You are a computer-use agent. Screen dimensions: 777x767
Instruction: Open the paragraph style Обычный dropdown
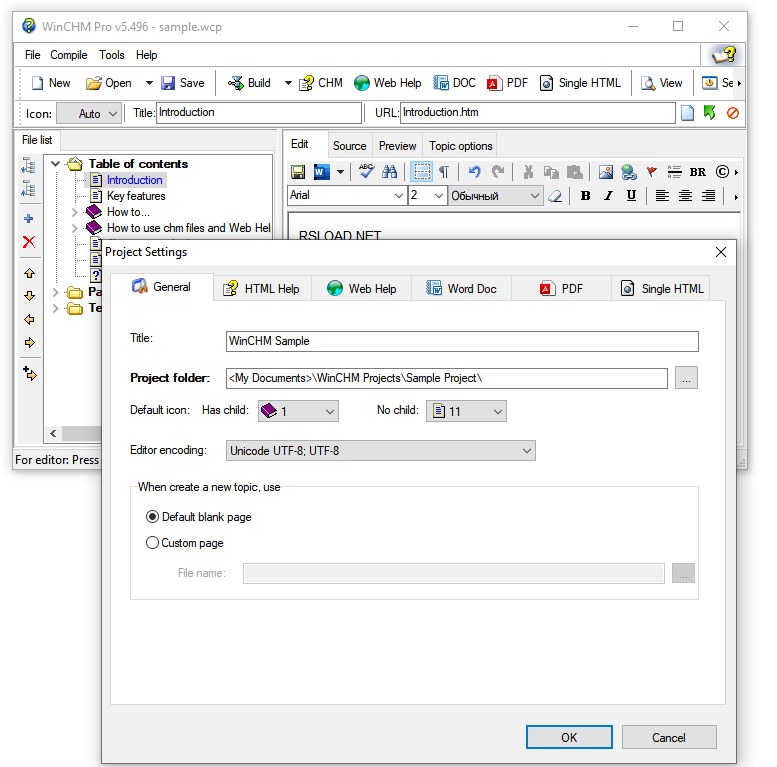[495, 196]
